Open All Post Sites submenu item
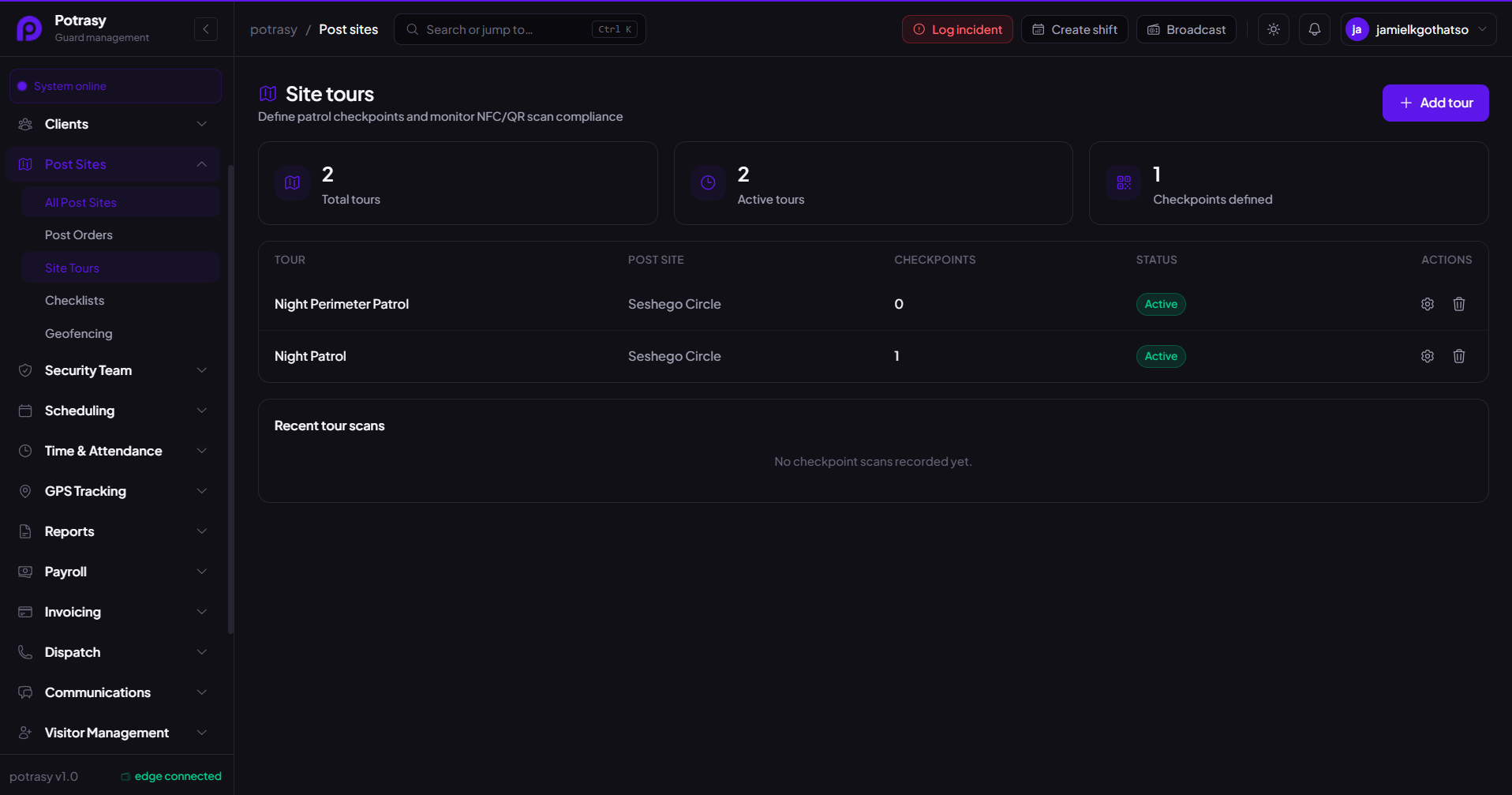1512x795 pixels. pos(121,202)
